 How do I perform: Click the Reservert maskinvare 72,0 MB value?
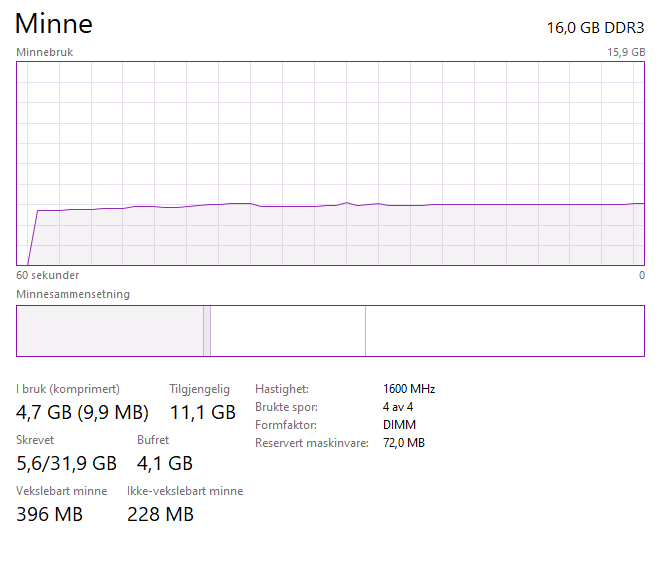point(404,443)
